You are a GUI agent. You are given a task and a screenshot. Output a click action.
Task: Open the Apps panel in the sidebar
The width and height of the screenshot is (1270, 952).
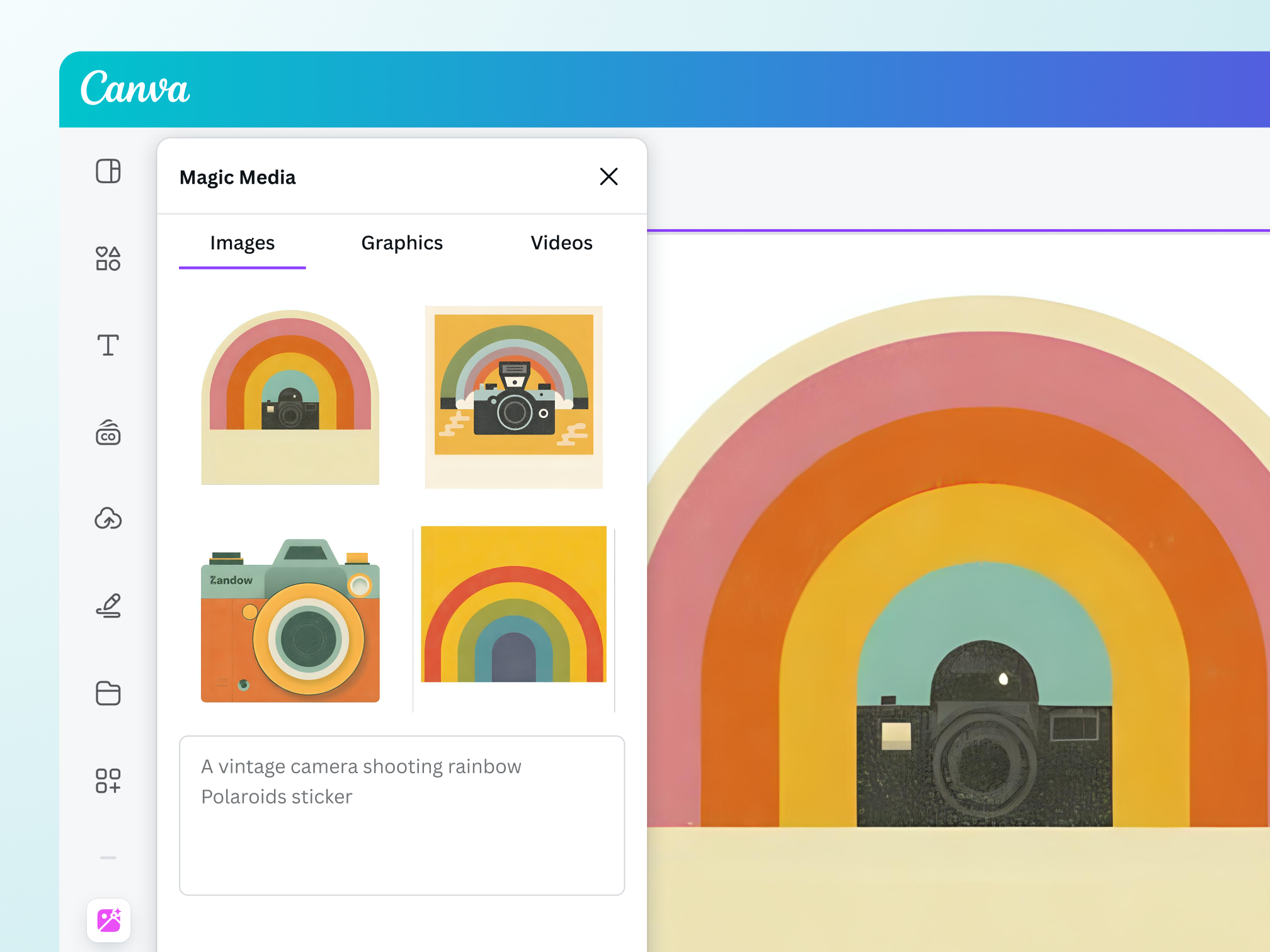108,782
